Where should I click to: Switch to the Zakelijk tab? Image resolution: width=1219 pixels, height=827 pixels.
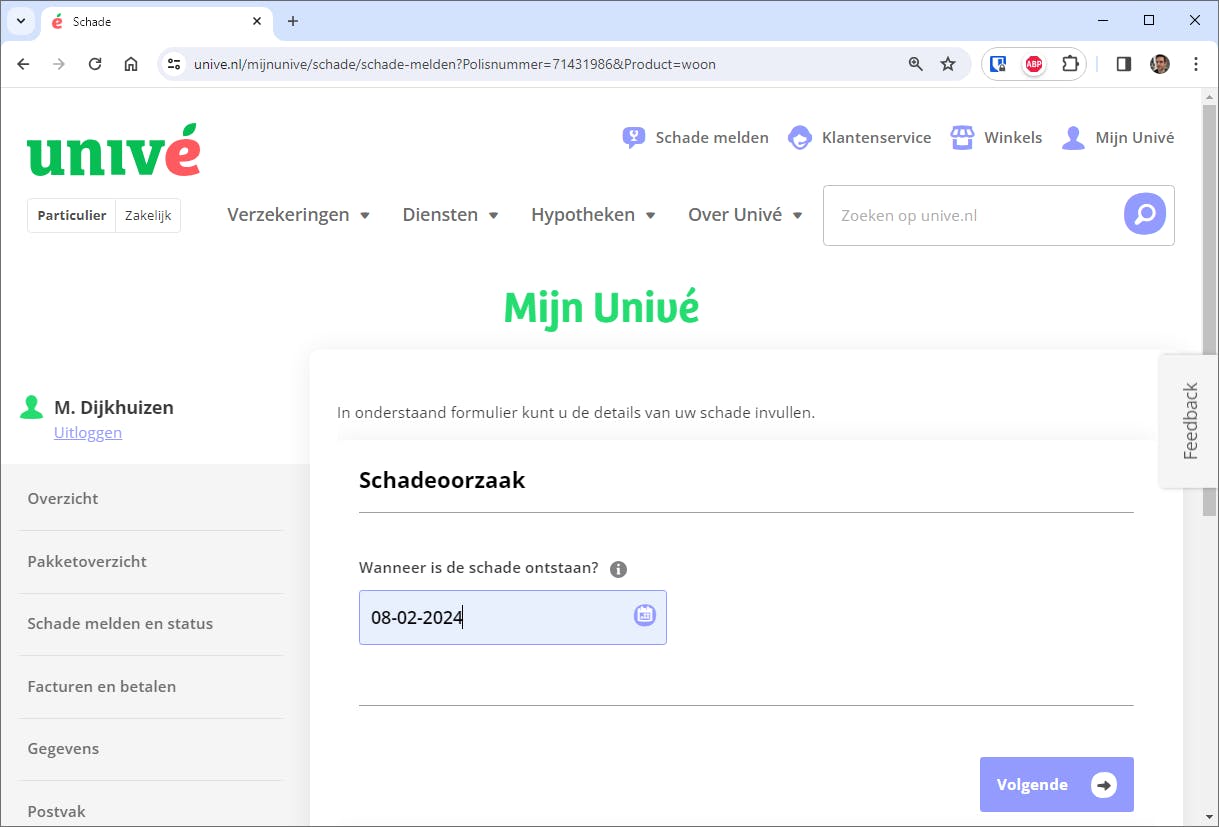point(147,214)
